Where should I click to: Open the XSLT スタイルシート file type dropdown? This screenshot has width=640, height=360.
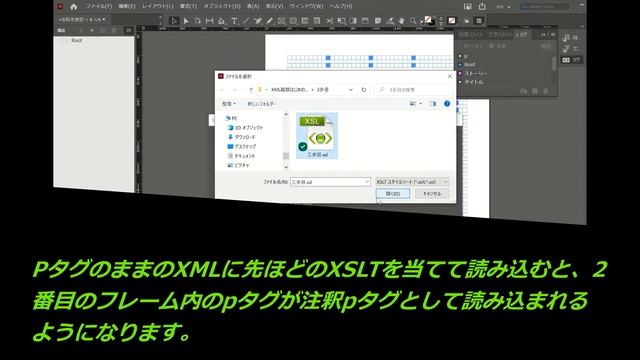tap(412, 182)
